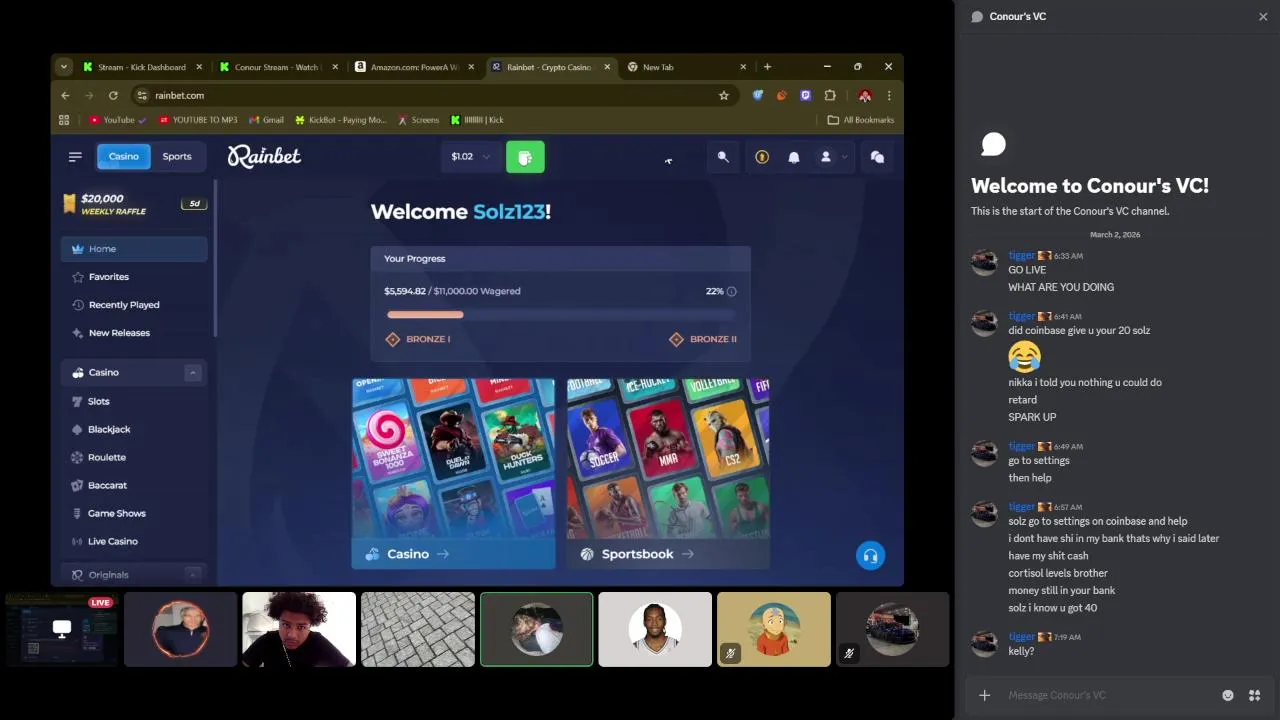1280x720 pixels.
Task: Go back in the browser
Action: [65, 95]
